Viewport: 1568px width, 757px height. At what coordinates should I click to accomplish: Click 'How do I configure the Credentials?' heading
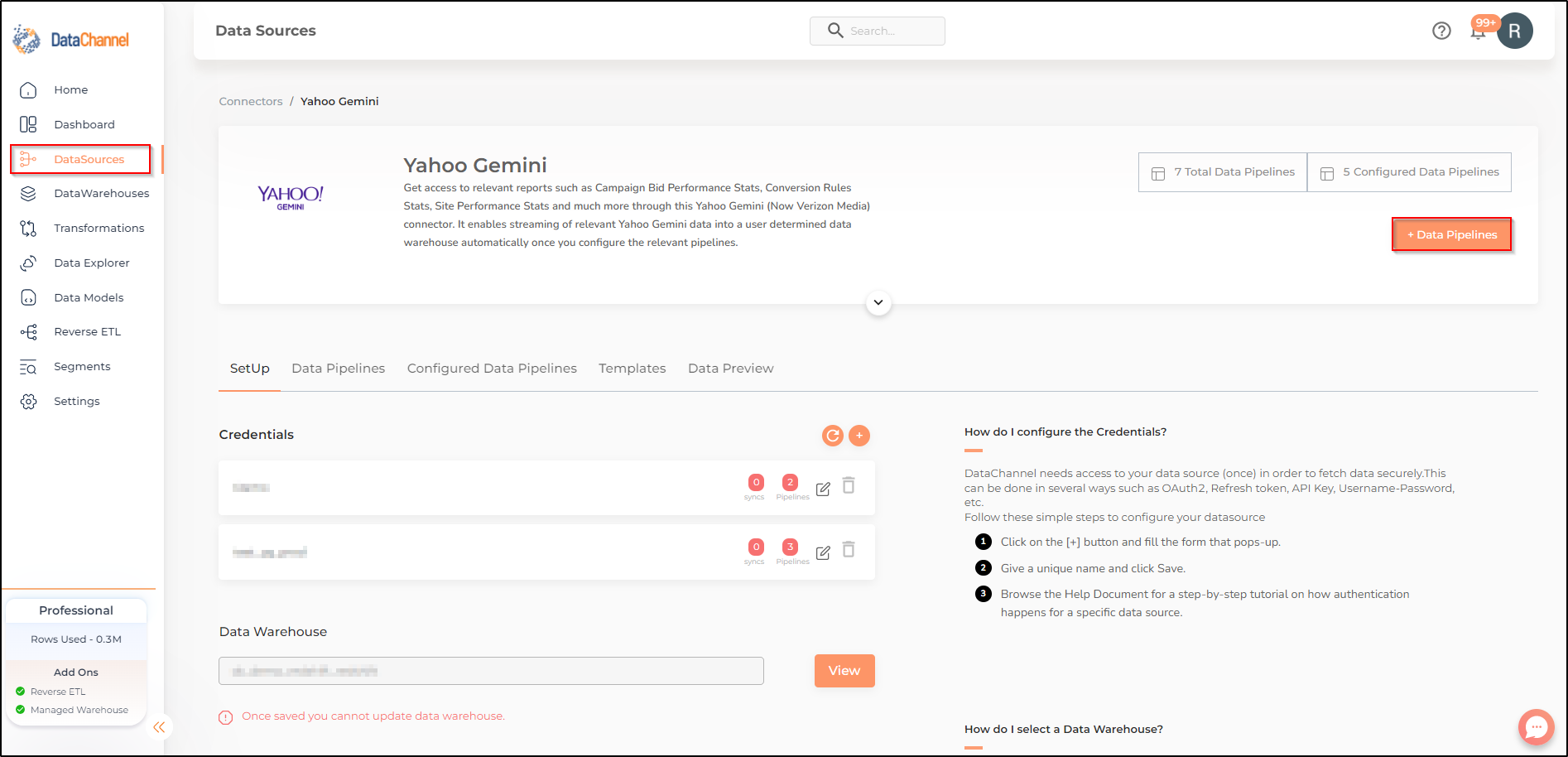1065,432
